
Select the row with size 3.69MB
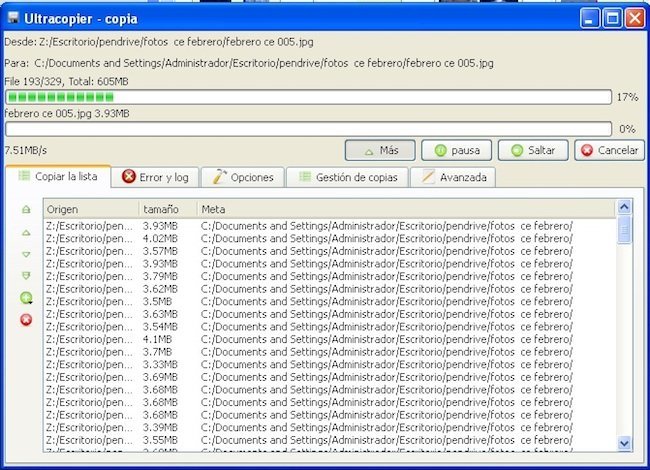pyautogui.click(x=330, y=377)
